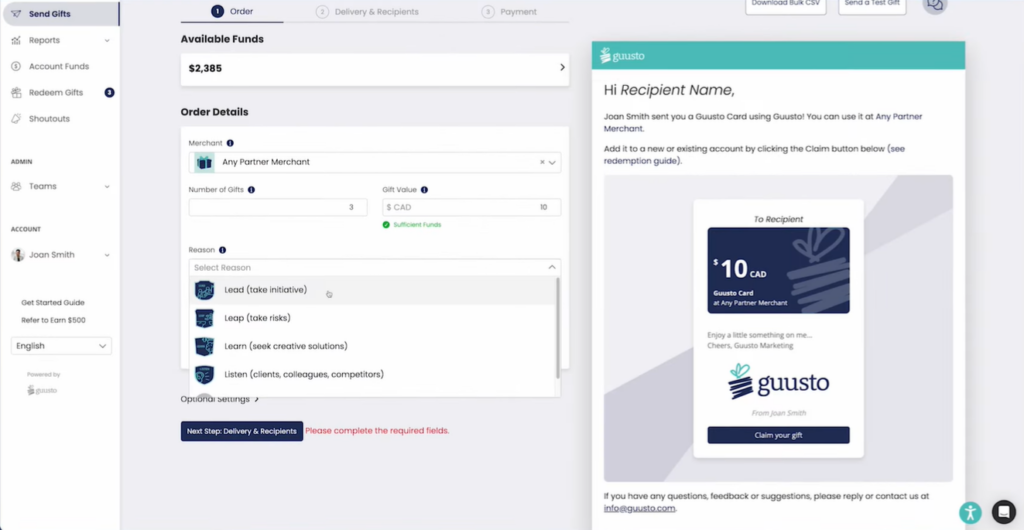Click the Reports chart icon in sidebar

click(x=16, y=40)
